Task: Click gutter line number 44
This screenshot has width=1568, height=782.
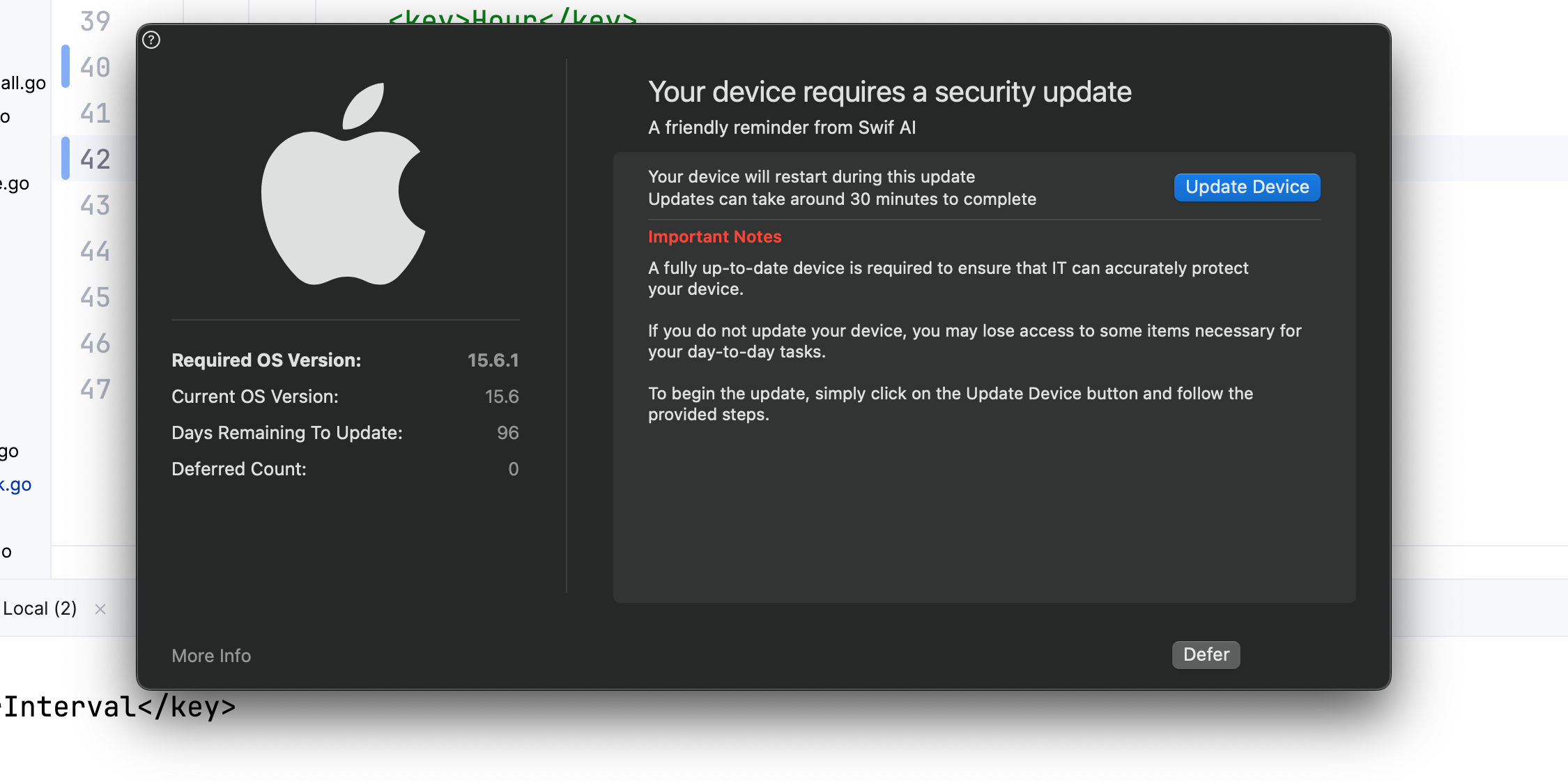Action: (95, 252)
